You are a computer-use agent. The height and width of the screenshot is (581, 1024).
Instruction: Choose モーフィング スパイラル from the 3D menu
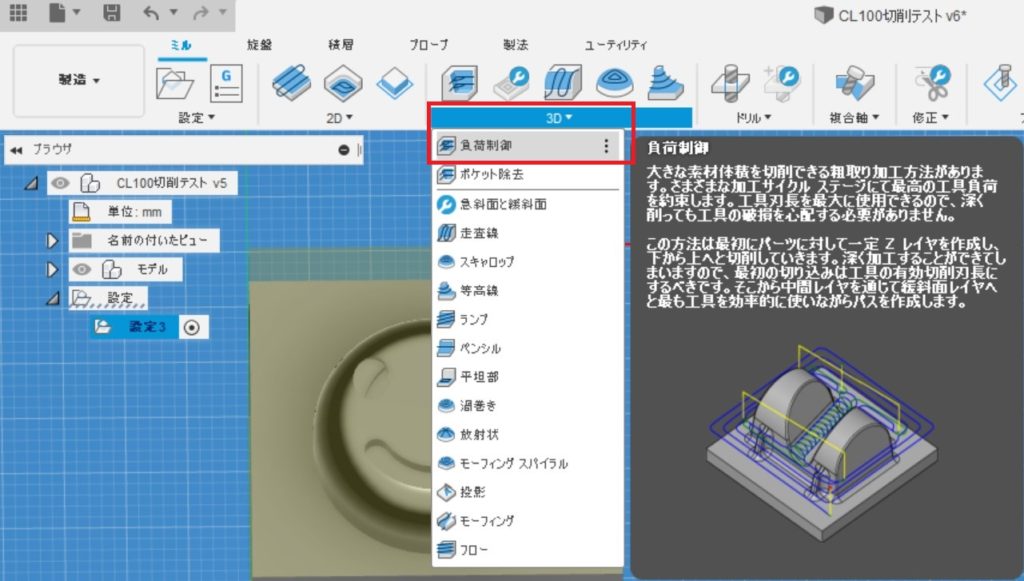coord(528,464)
